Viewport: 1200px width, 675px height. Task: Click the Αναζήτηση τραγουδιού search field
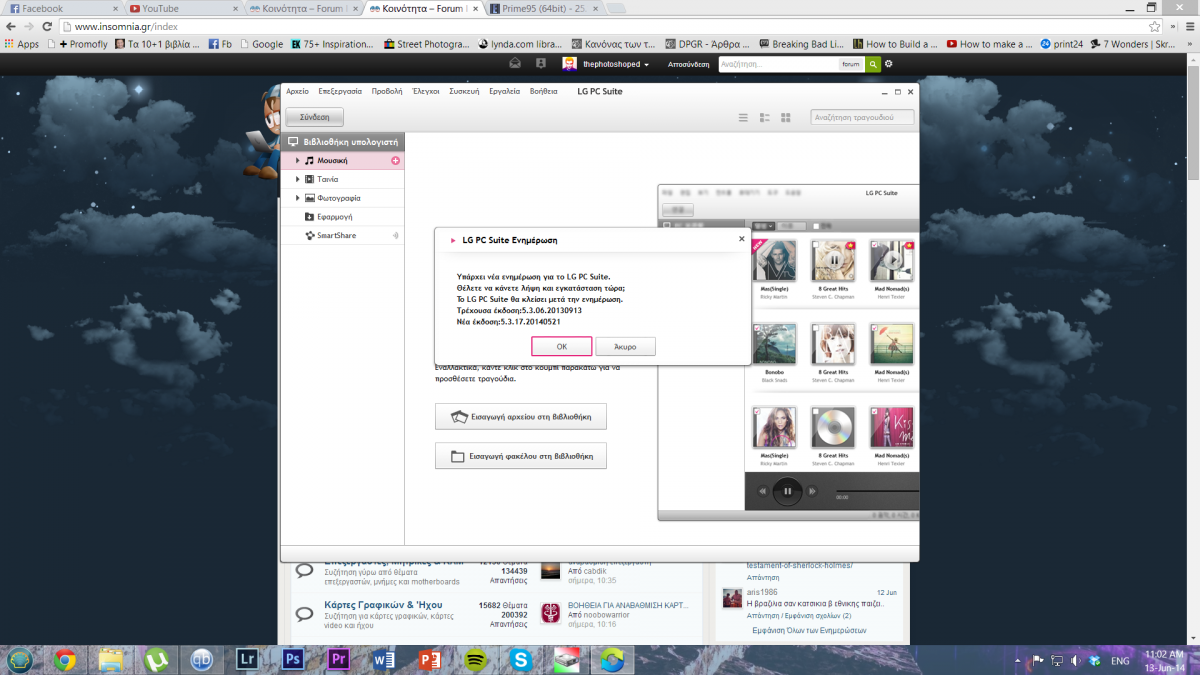[862, 117]
